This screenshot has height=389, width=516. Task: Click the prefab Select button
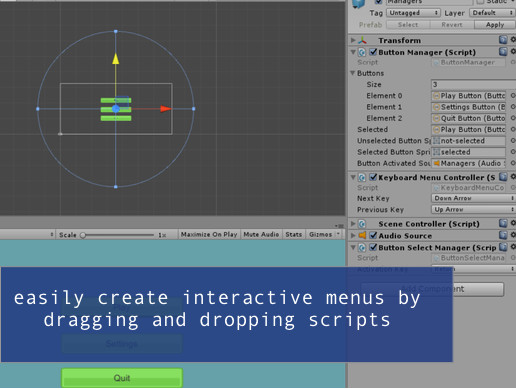coord(408,25)
